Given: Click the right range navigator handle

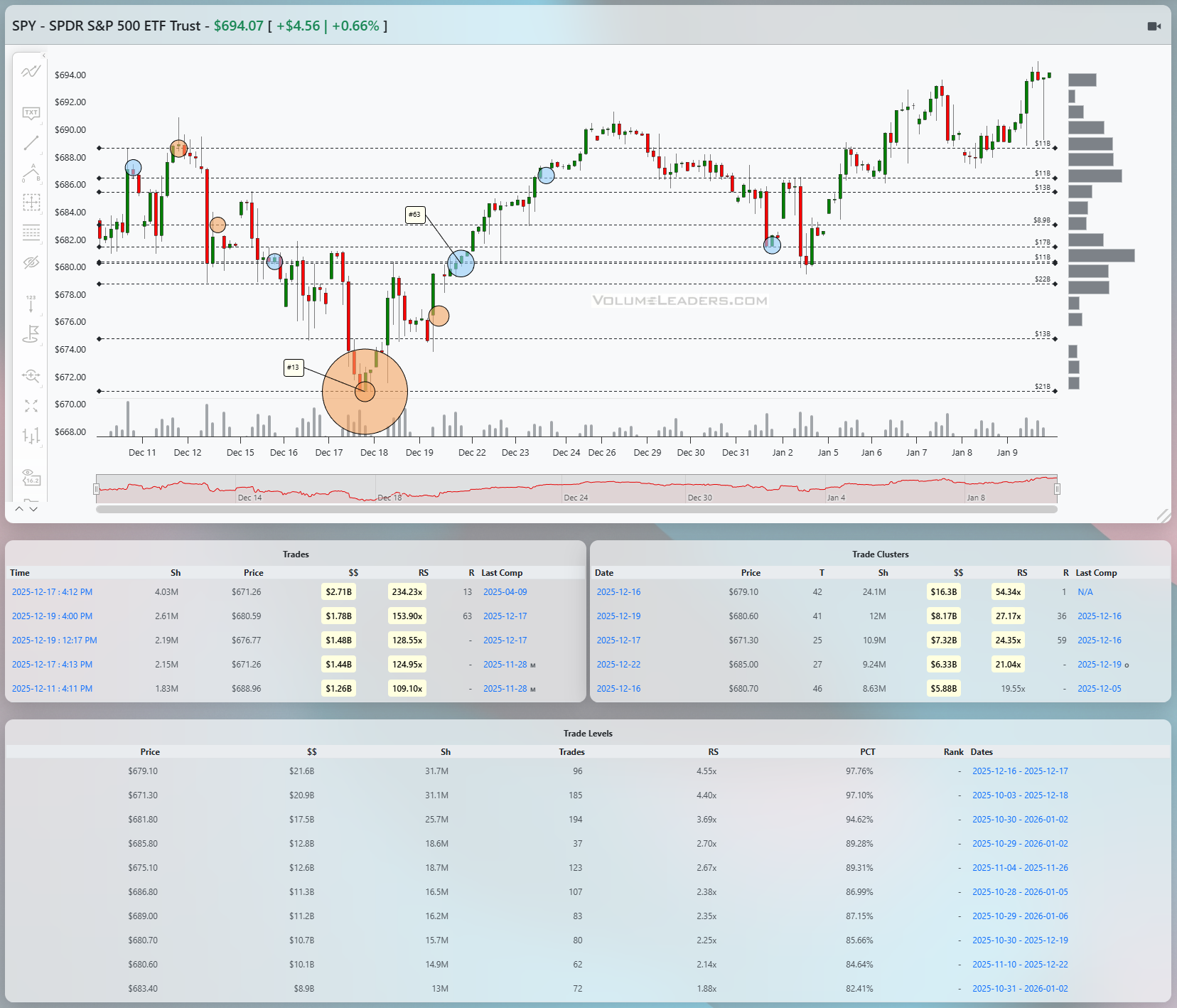Looking at the screenshot, I should [1057, 489].
